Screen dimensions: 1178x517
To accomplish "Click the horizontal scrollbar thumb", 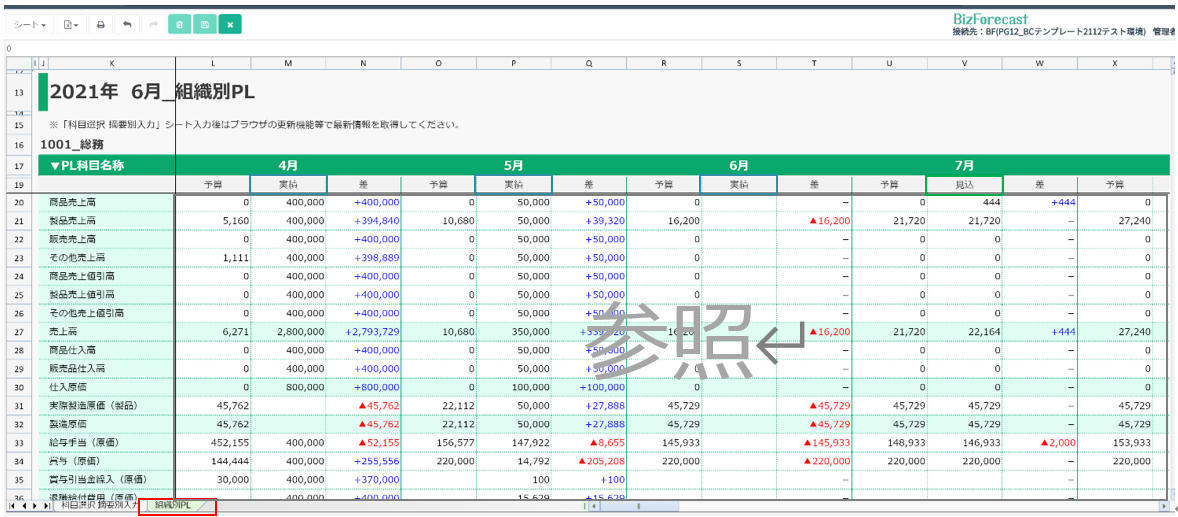I will tap(637, 507).
